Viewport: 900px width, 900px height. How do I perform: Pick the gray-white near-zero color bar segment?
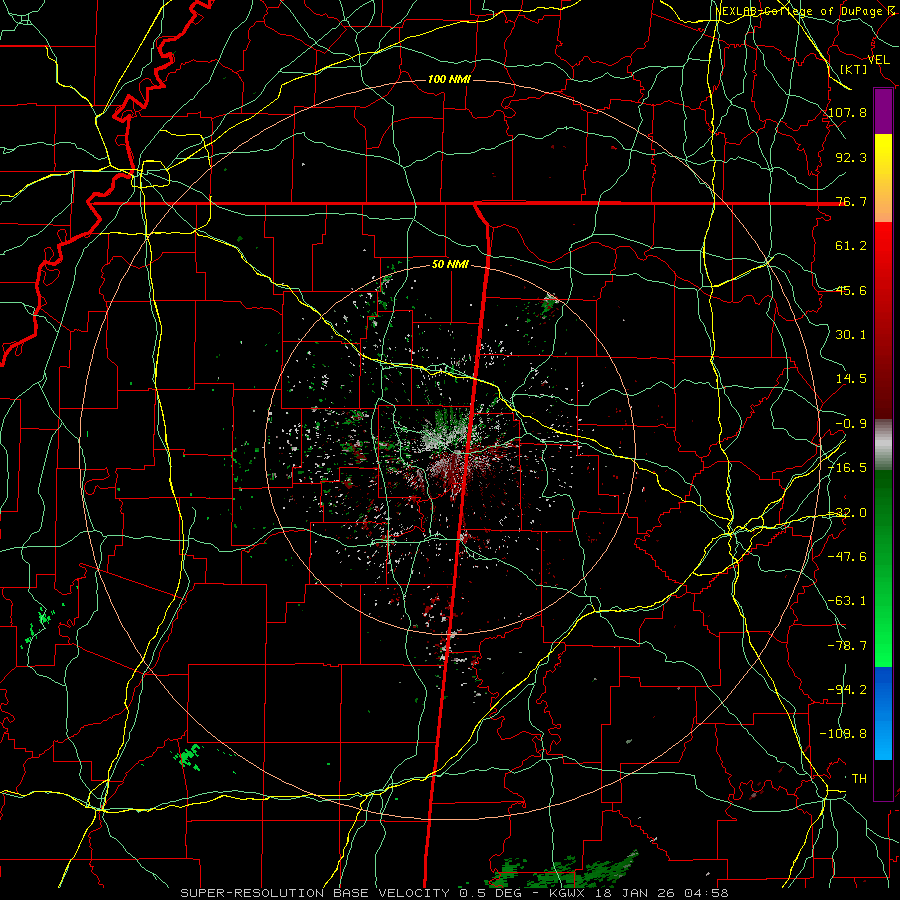(883, 442)
